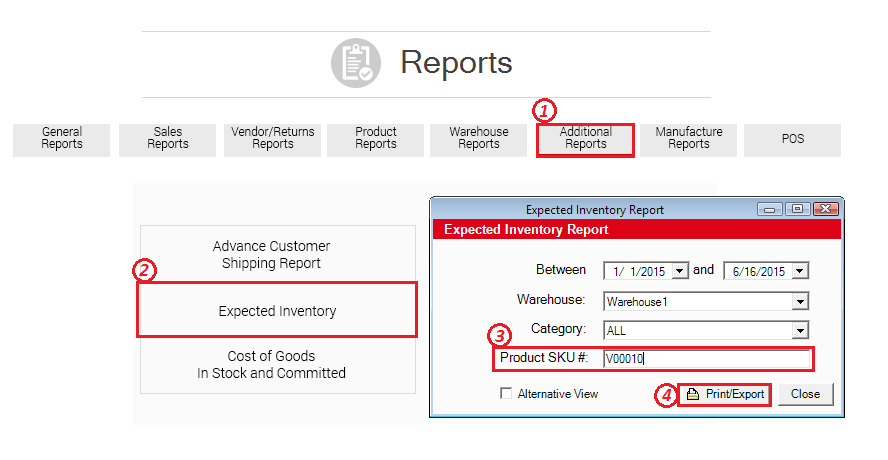Viewport: 888px width, 460px height.
Task: Open the Sales Reports tab
Action: point(168,139)
